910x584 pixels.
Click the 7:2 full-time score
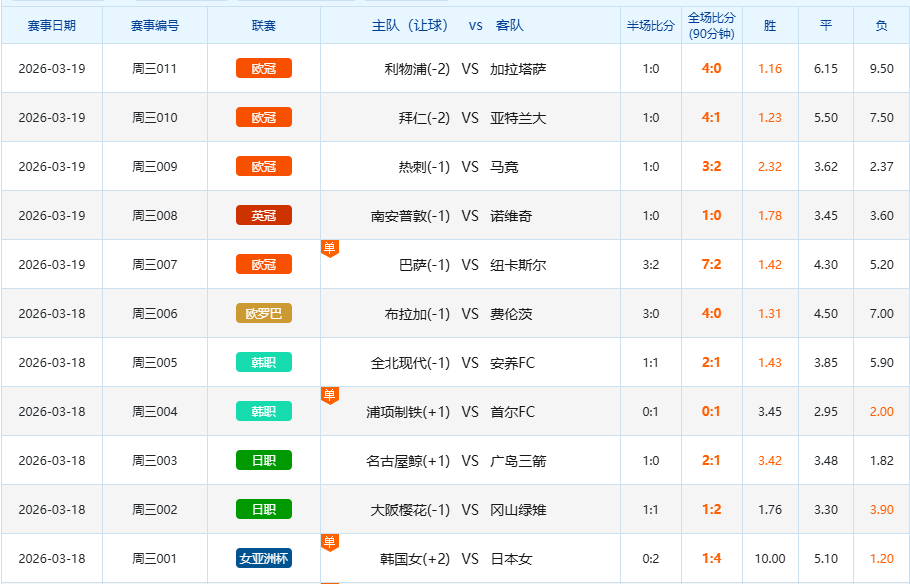(711, 265)
